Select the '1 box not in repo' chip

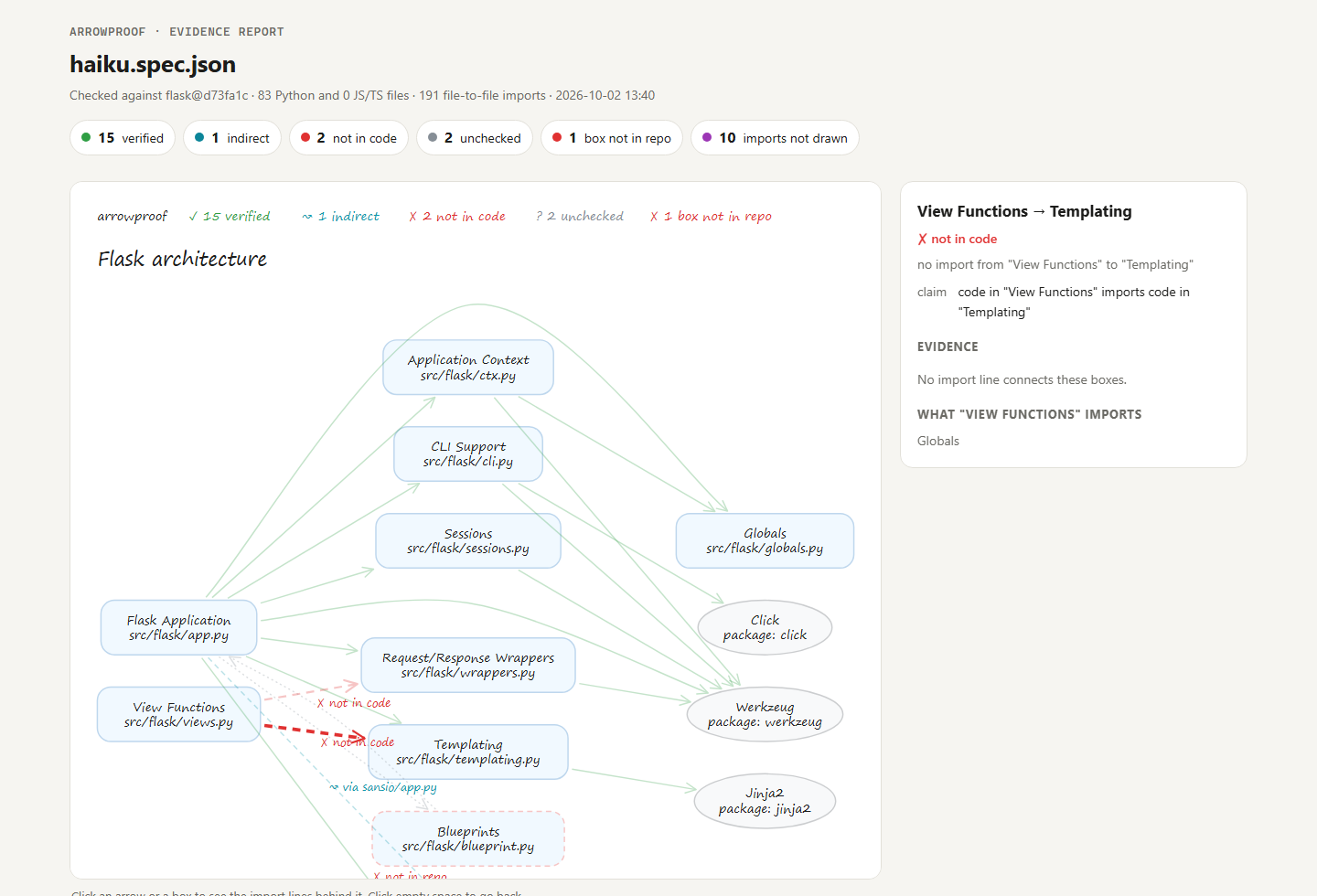(612, 138)
